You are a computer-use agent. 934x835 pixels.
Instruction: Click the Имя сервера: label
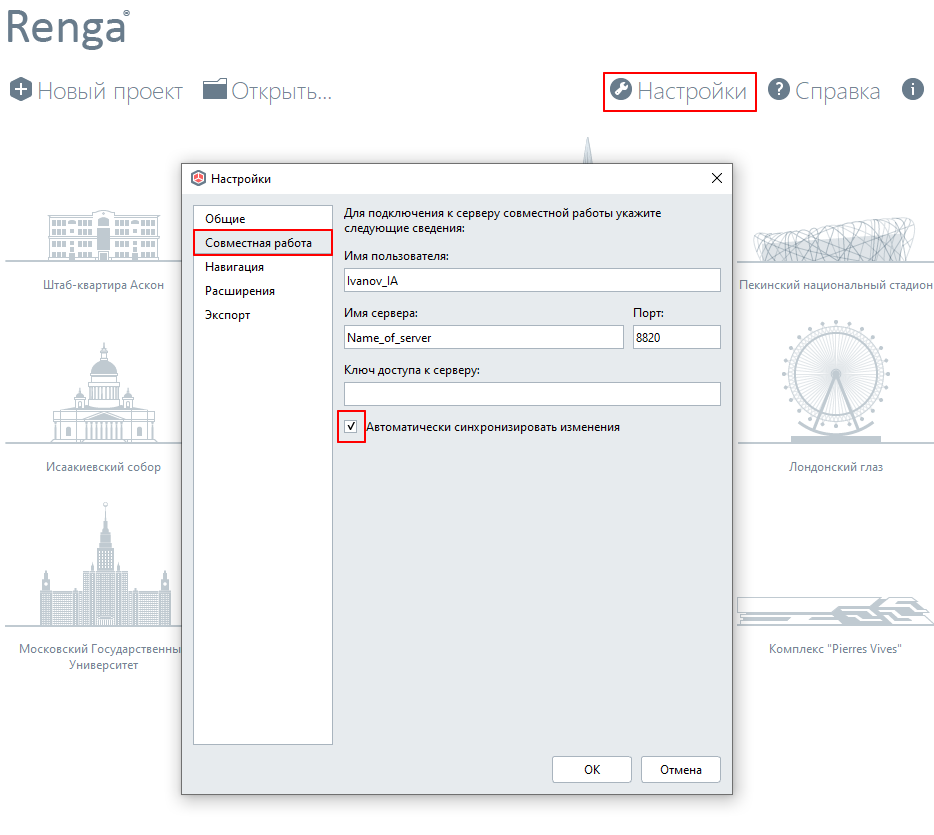[381, 313]
